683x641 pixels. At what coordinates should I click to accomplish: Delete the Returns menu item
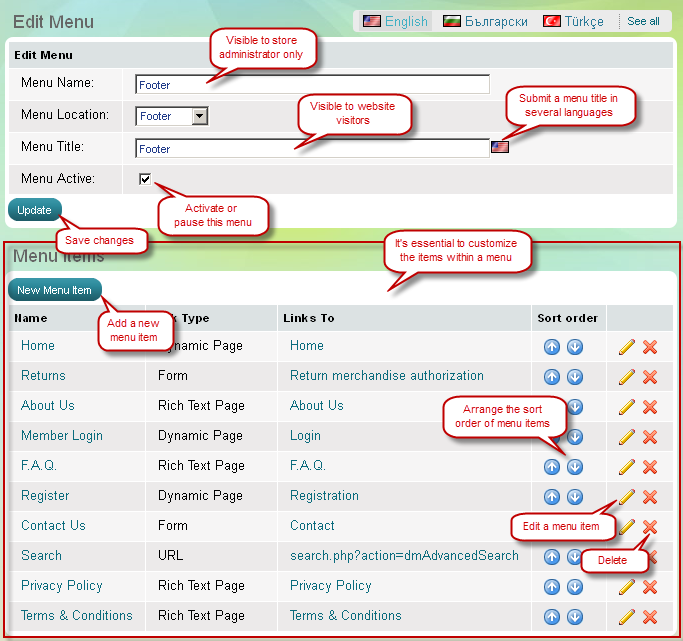click(x=650, y=377)
